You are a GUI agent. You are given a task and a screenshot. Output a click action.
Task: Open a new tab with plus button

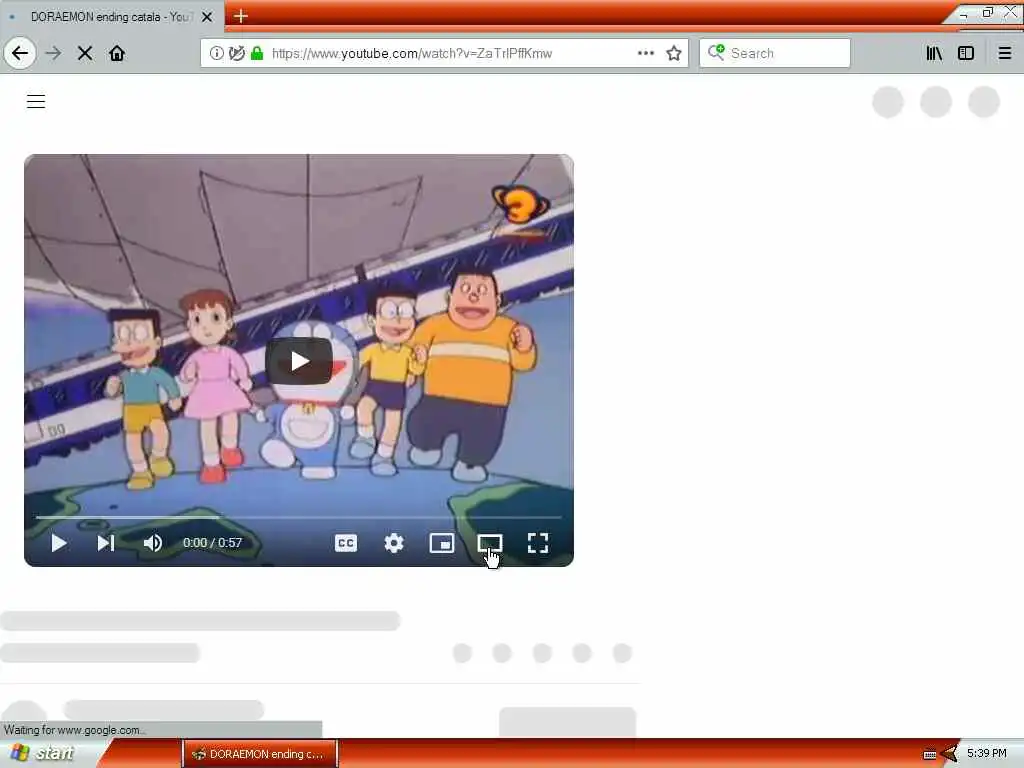(240, 16)
